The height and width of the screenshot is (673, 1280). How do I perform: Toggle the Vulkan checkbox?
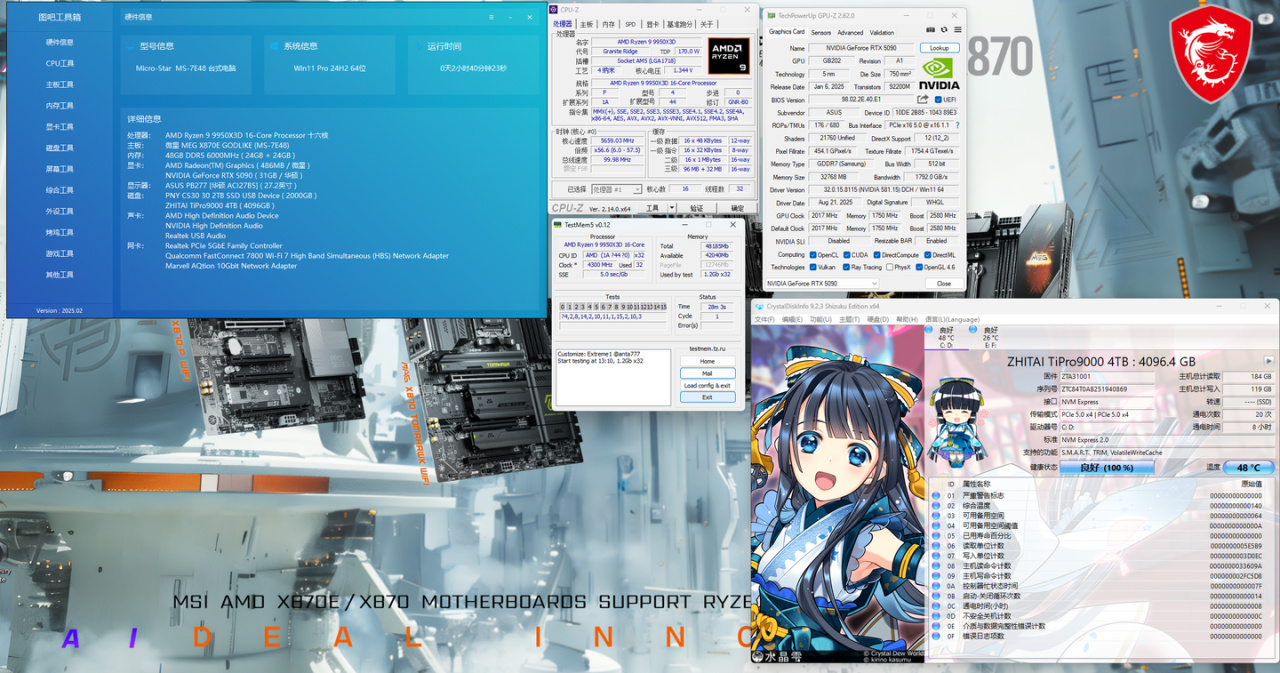(813, 267)
